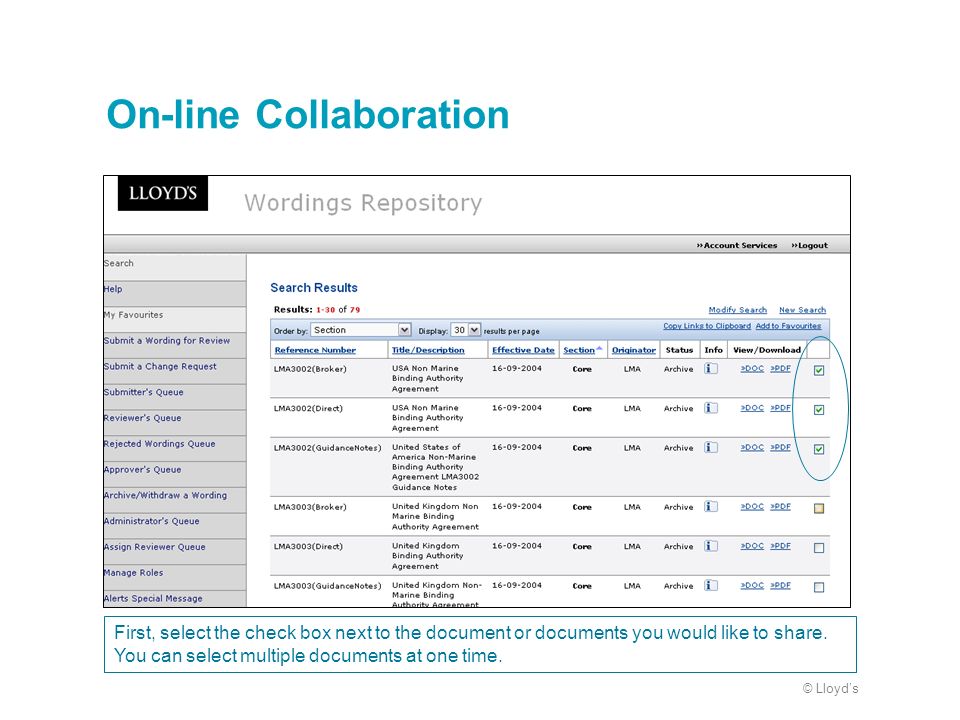Image resolution: width=960 pixels, height=720 pixels.
Task: Download PDF for LMA3003(Direct)
Action: click(781, 546)
